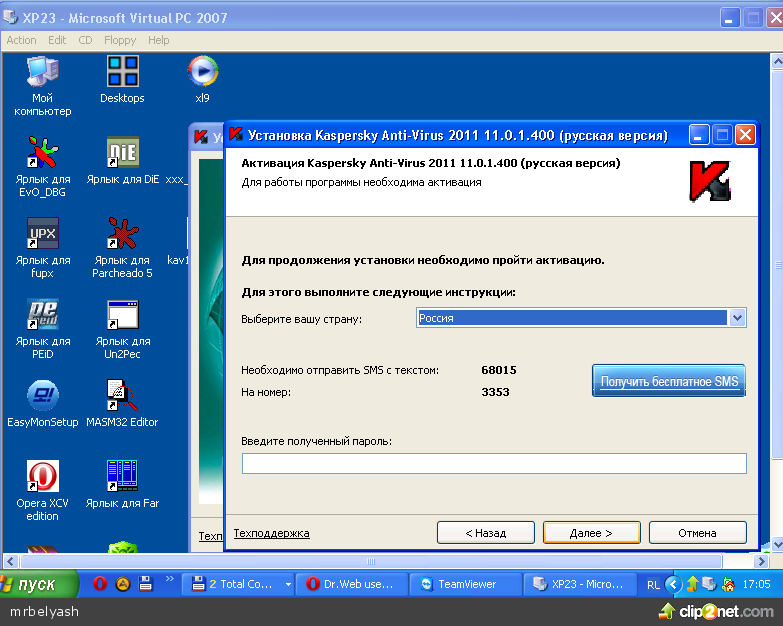Screen dimensions: 783x626
Task: Click the horizontal scrollbar left arrow
Action: pos(11,561)
